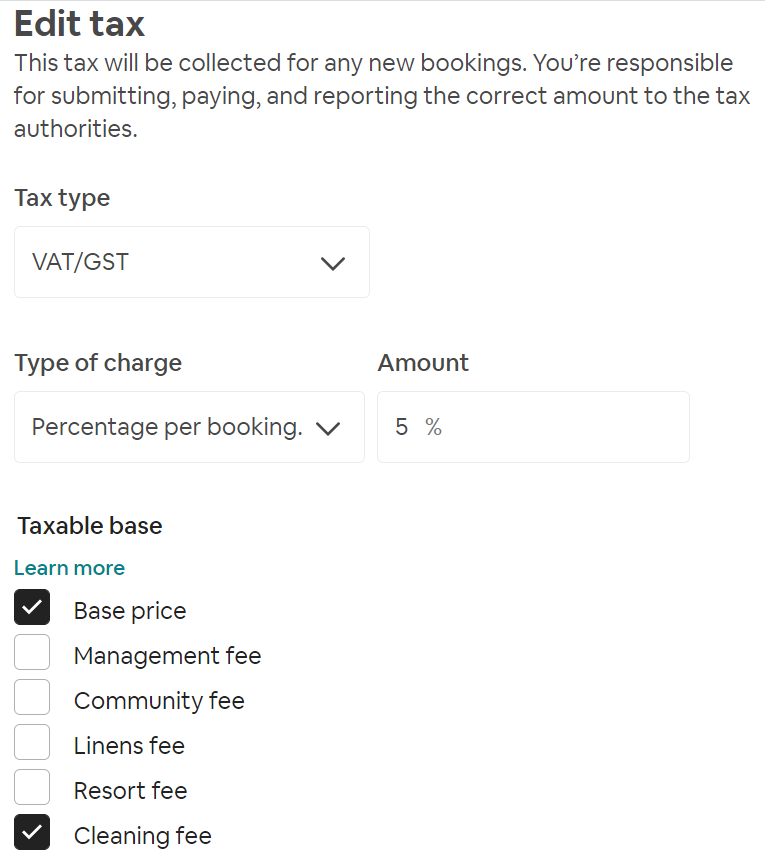The height and width of the screenshot is (855, 765).
Task: Check the Community fee checkbox
Action: pyautogui.click(x=32, y=698)
